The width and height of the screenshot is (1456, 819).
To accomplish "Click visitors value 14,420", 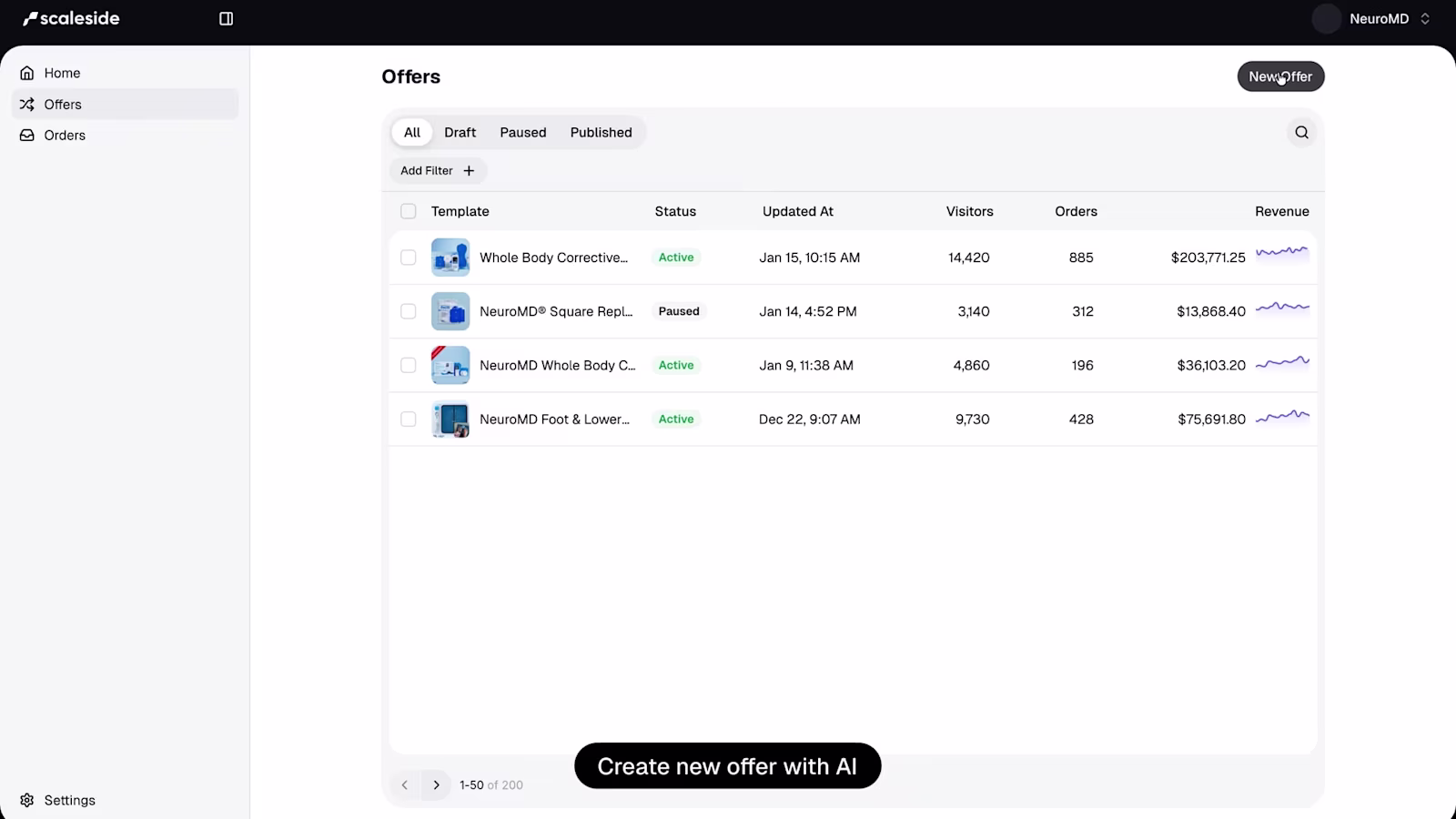I will [969, 258].
